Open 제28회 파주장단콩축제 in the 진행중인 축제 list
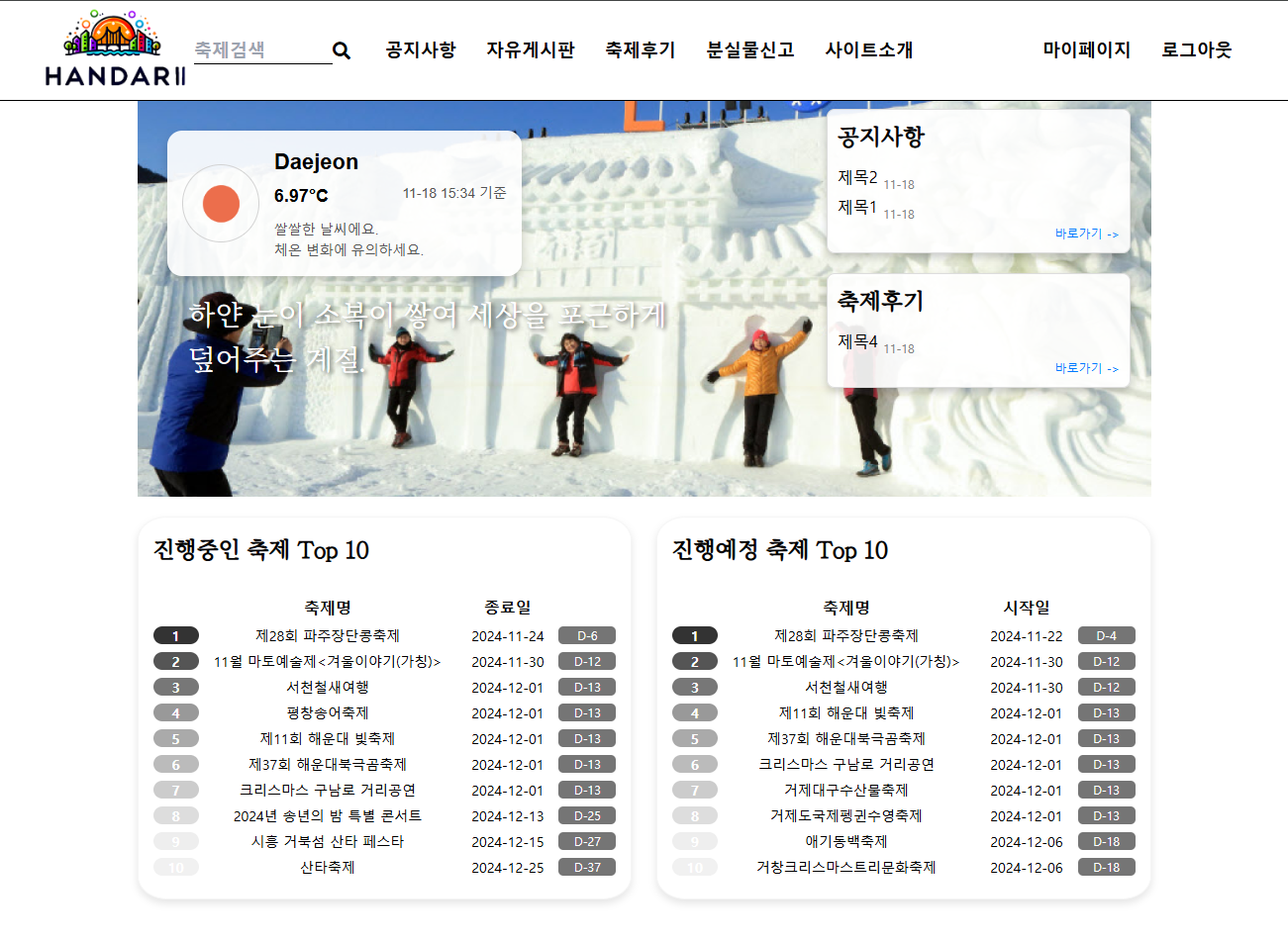The width and height of the screenshot is (1288, 943). (328, 635)
